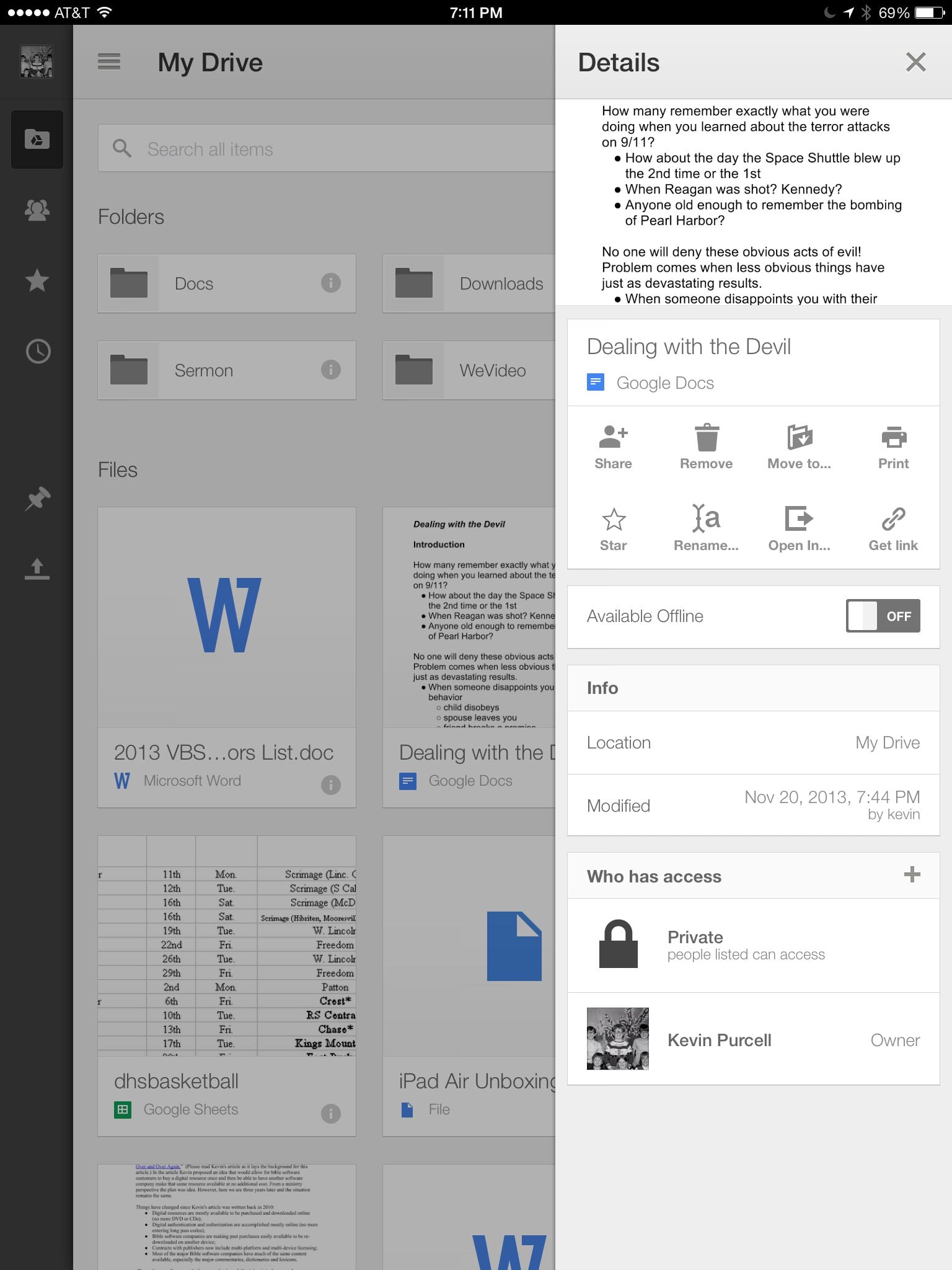
Task: Tap dhsbasketball file name label
Action: pyautogui.click(x=176, y=1081)
